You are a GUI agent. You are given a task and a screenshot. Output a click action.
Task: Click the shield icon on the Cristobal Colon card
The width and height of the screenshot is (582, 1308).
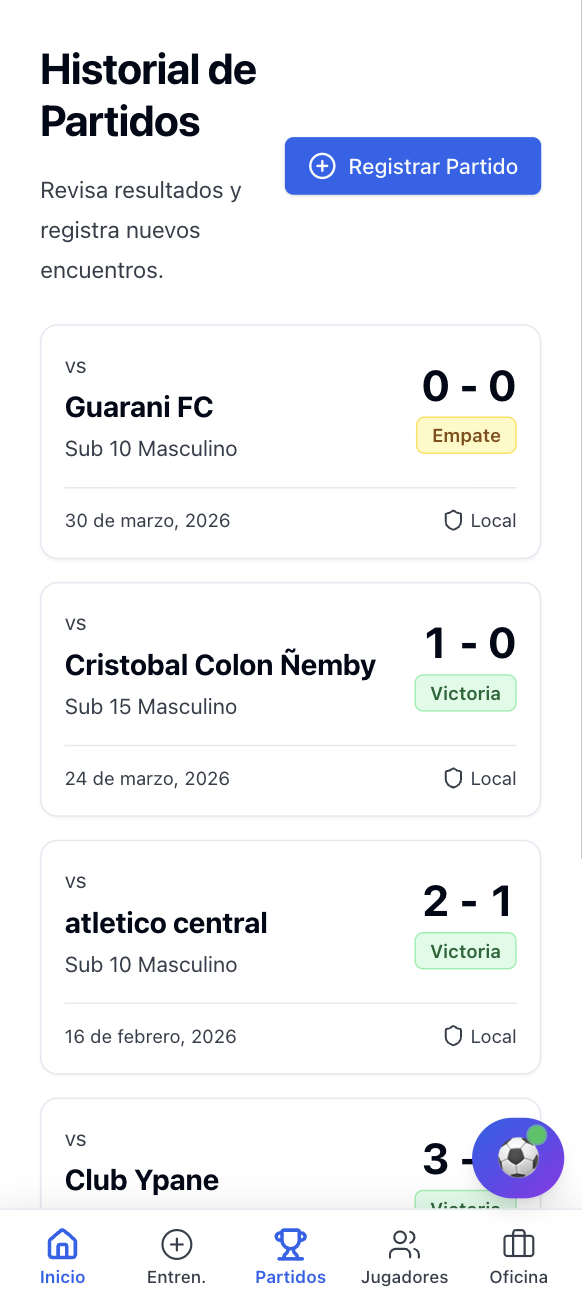[453, 778]
